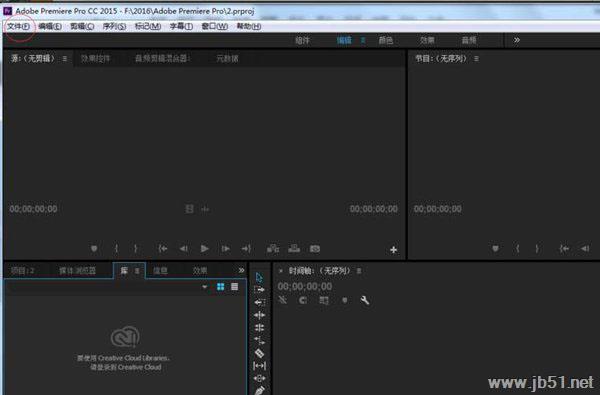Open the library selection dropdown arrow

pyautogui.click(x=205, y=287)
